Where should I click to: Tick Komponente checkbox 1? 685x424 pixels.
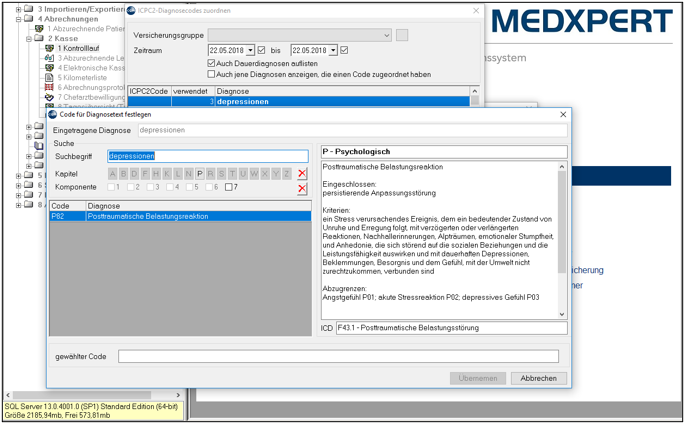[x=111, y=187]
